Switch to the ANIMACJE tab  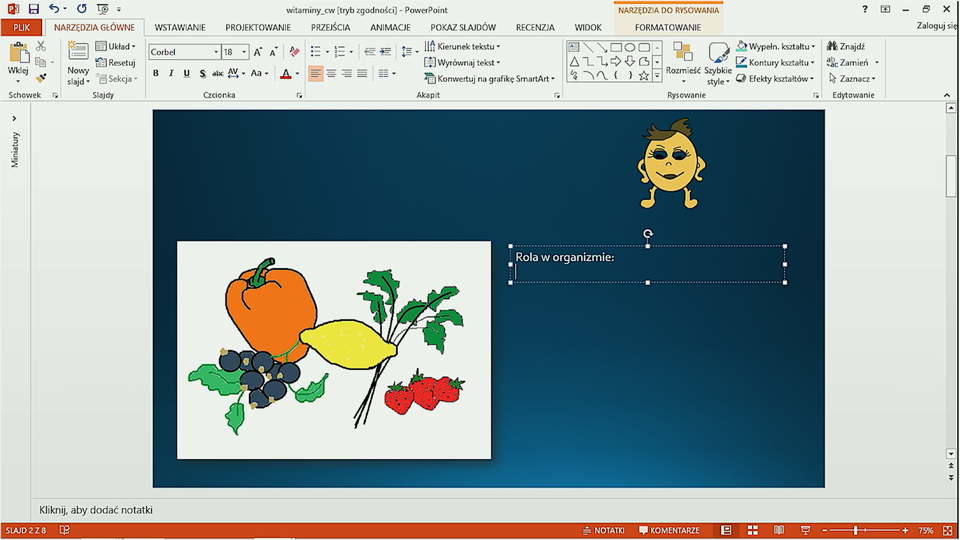390,27
